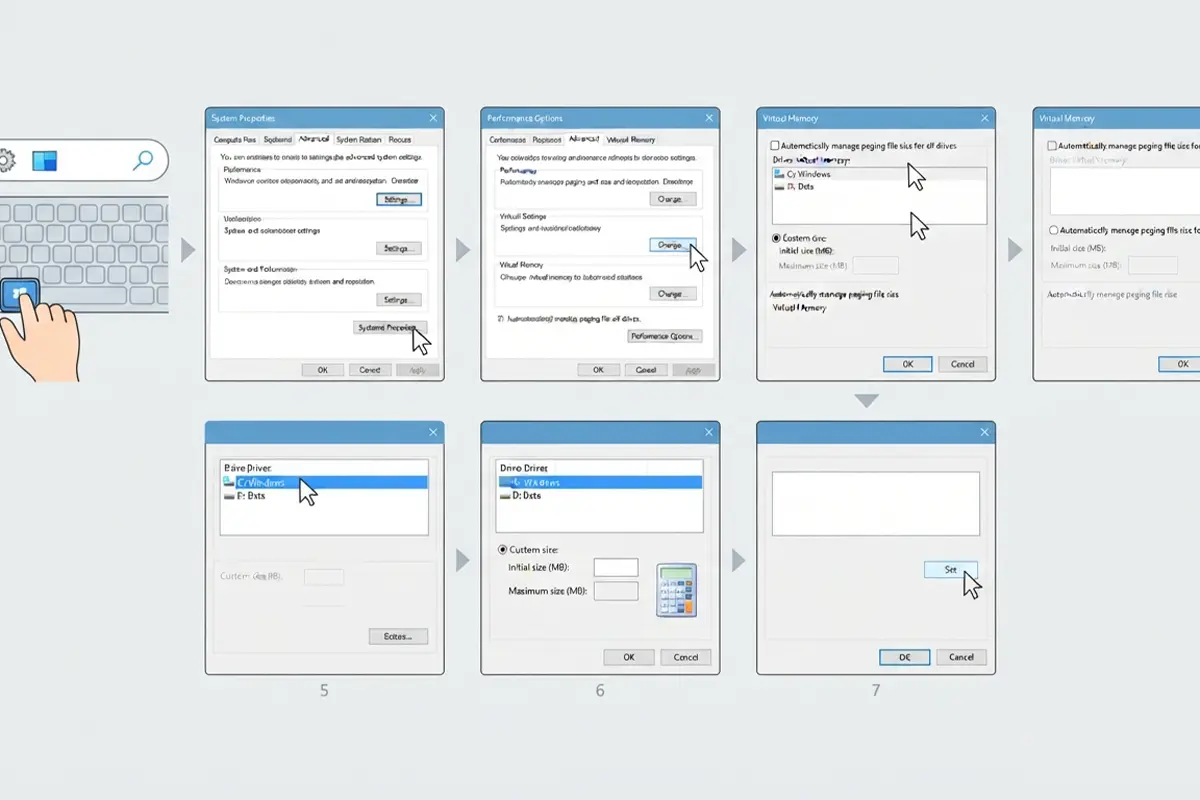This screenshot has width=1200, height=800.
Task: Click the calculator icon in step 6 dialog
Action: (x=675, y=590)
